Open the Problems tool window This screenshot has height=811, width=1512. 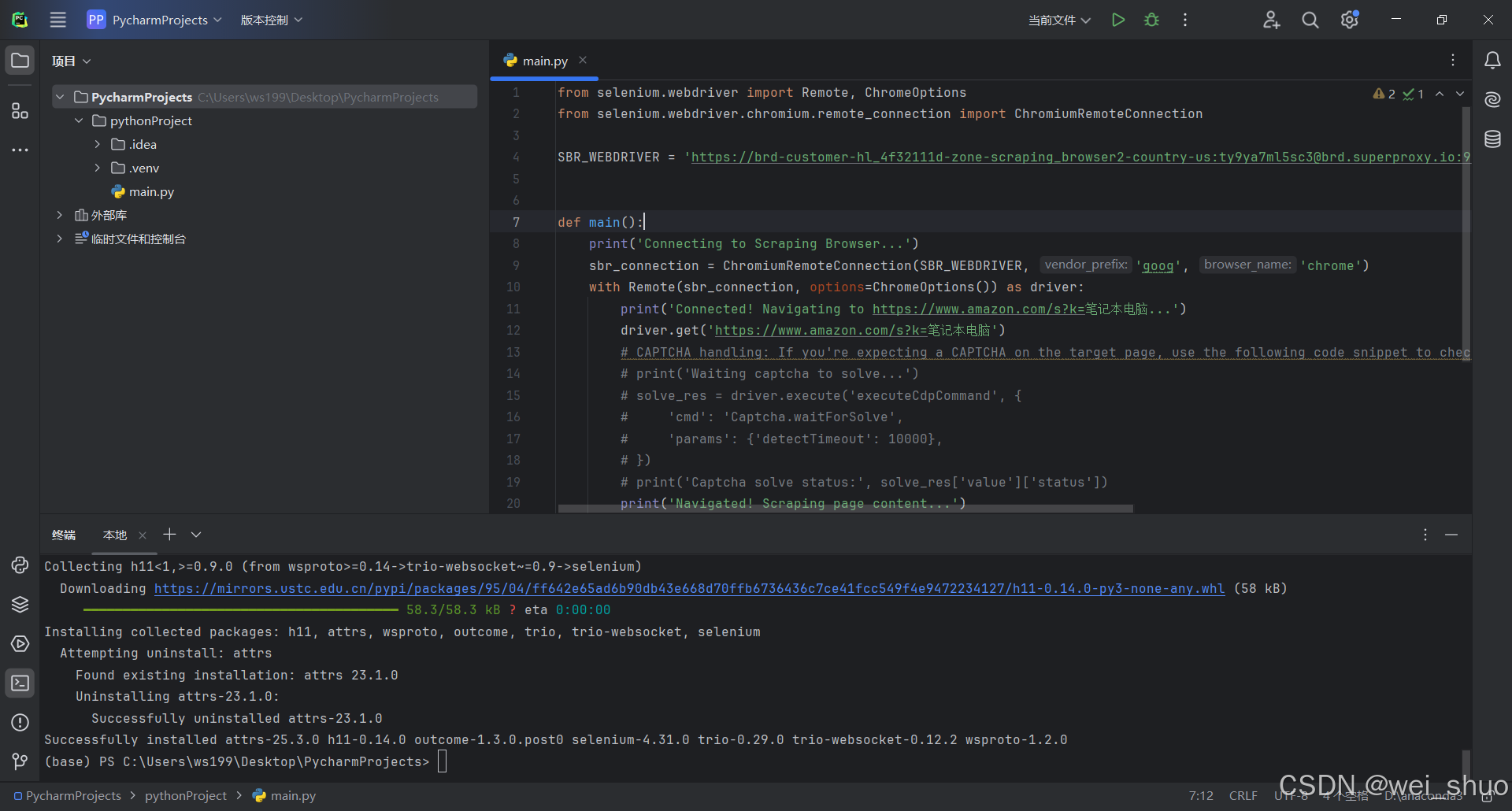[x=20, y=722]
